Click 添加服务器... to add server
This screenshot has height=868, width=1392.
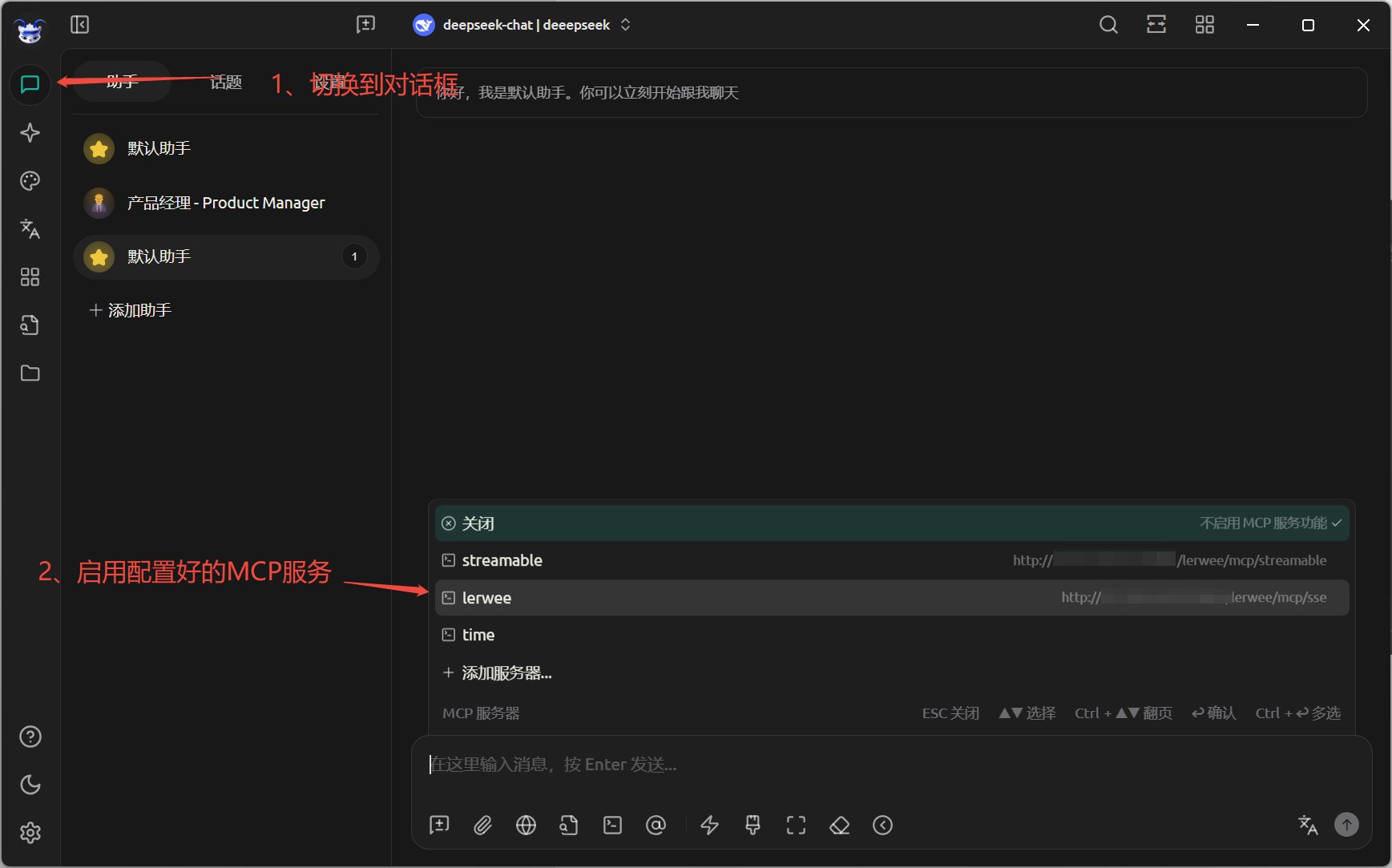[892, 672]
